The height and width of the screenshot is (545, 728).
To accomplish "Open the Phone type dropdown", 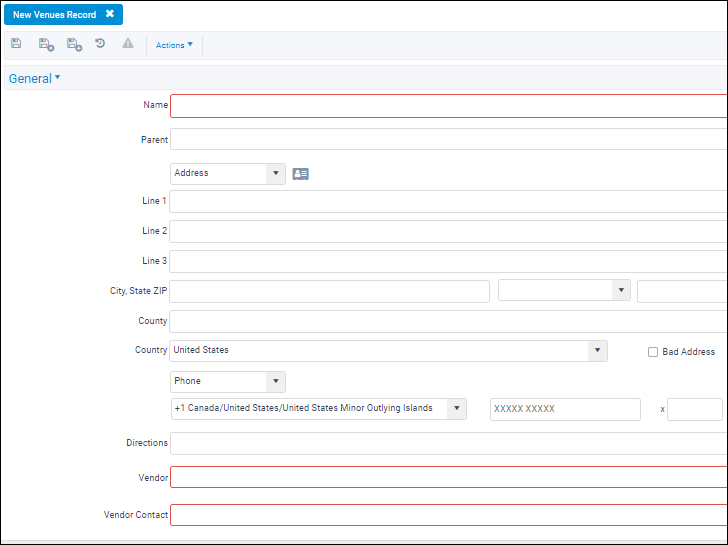I will point(228,382).
